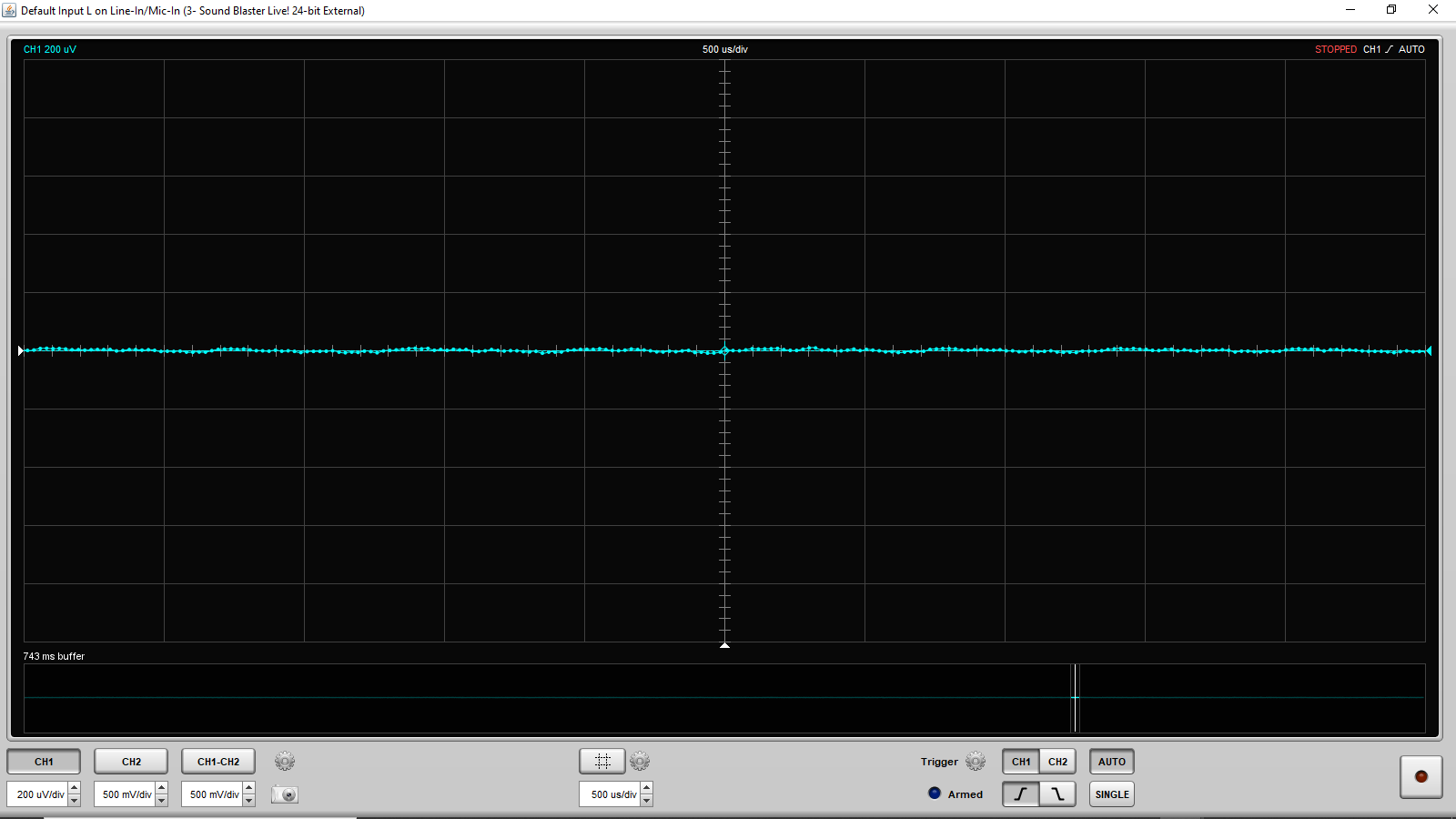Click the center diamond marker on waveform
This screenshot has height=819, width=1456.
click(x=725, y=350)
